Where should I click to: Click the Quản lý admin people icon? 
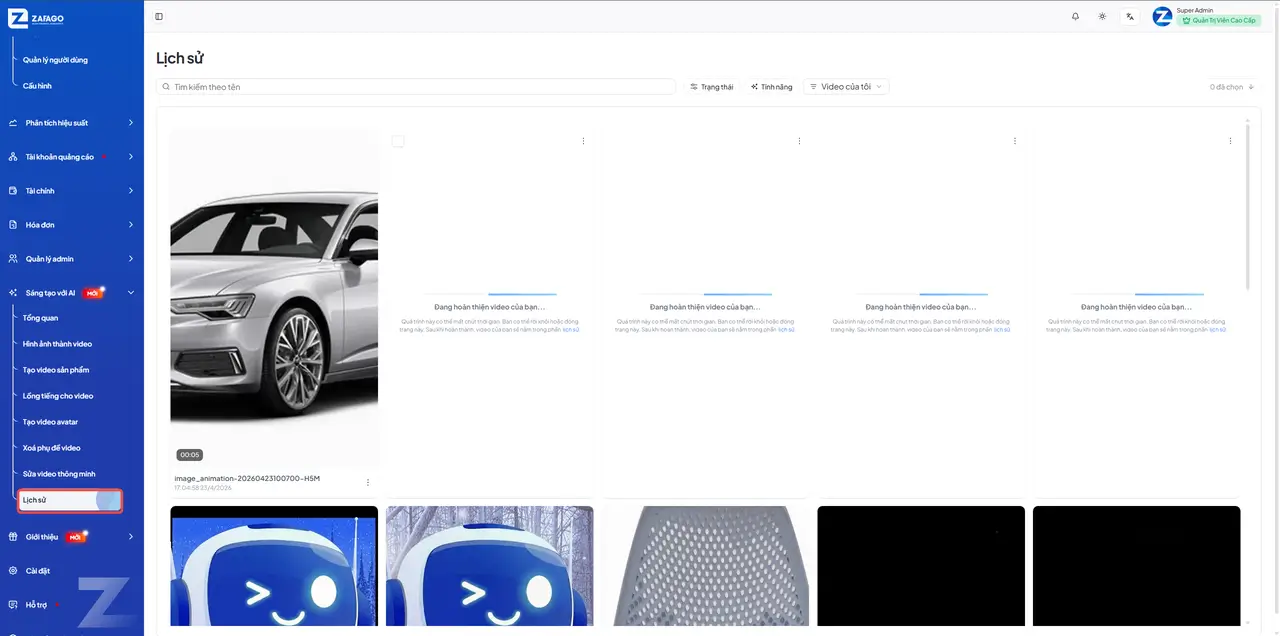tap(13, 259)
